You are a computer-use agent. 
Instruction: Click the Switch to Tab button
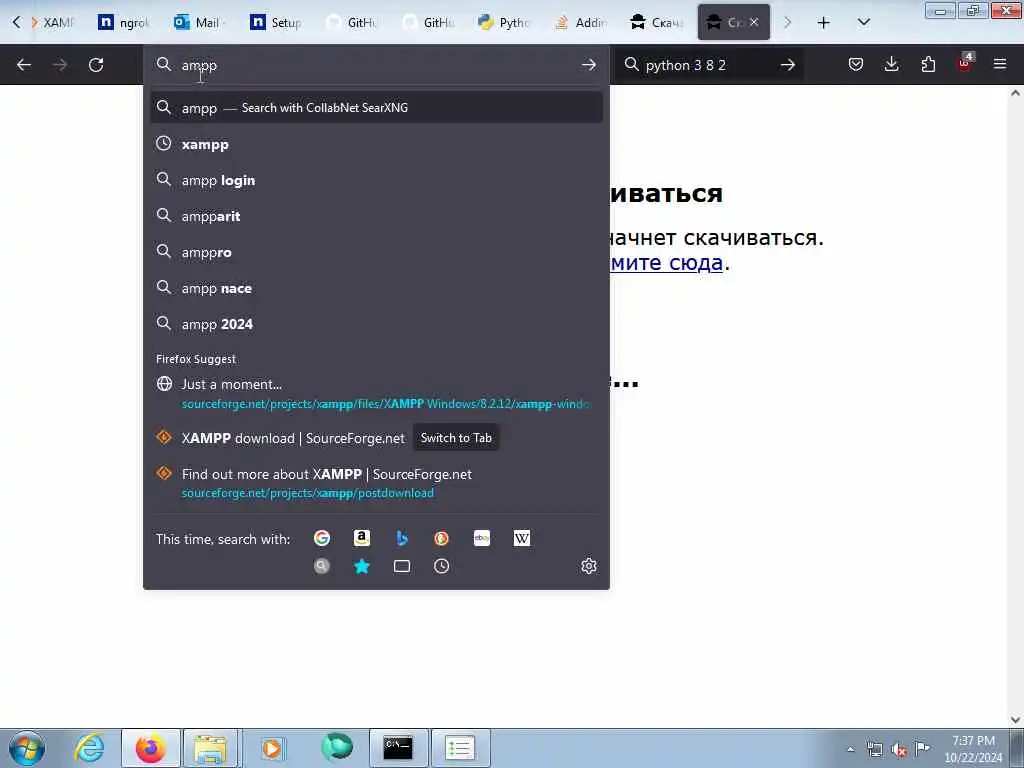pos(456,438)
